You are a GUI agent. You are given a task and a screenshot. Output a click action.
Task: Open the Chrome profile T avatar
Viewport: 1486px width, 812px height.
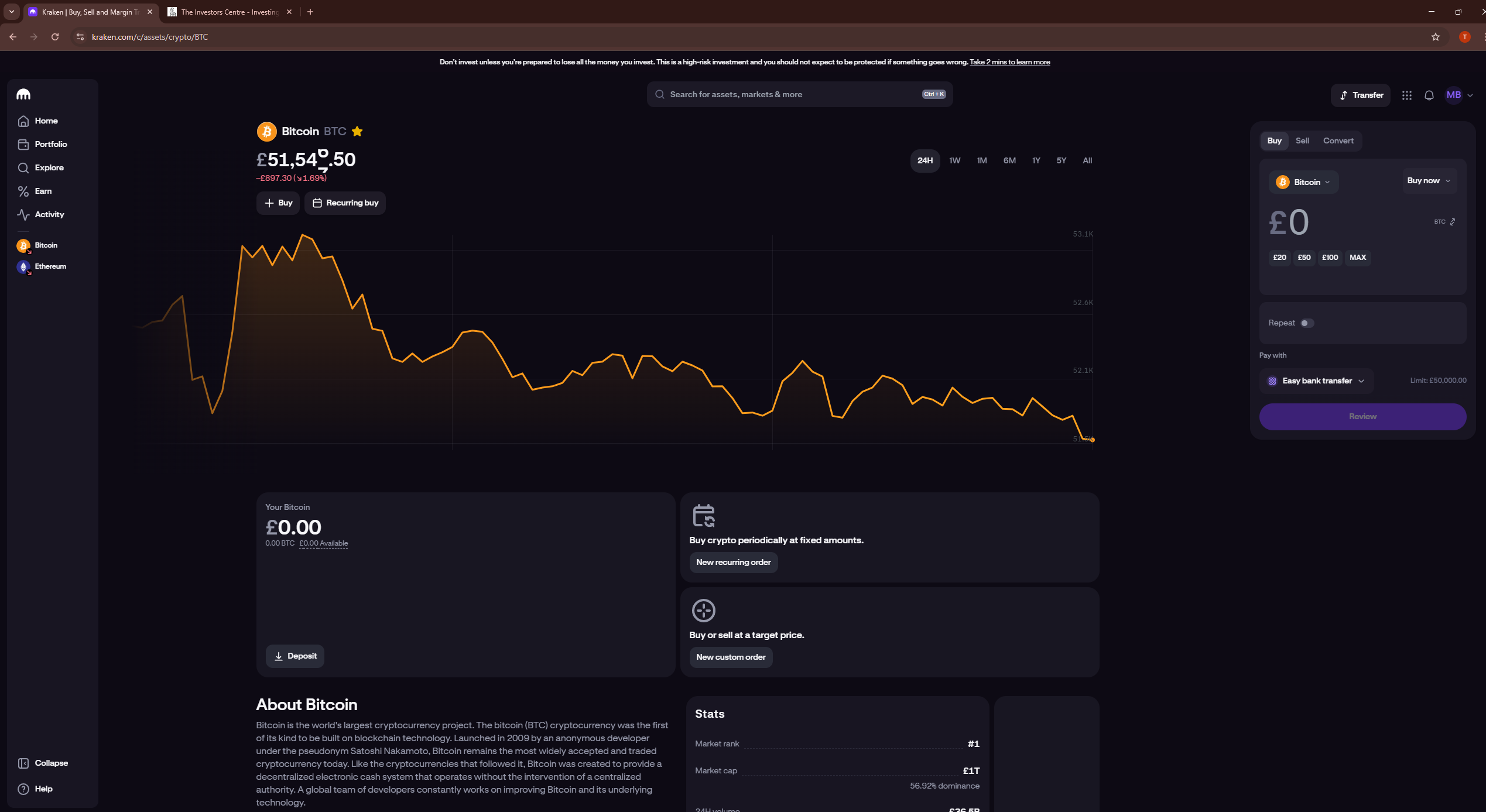coord(1464,37)
